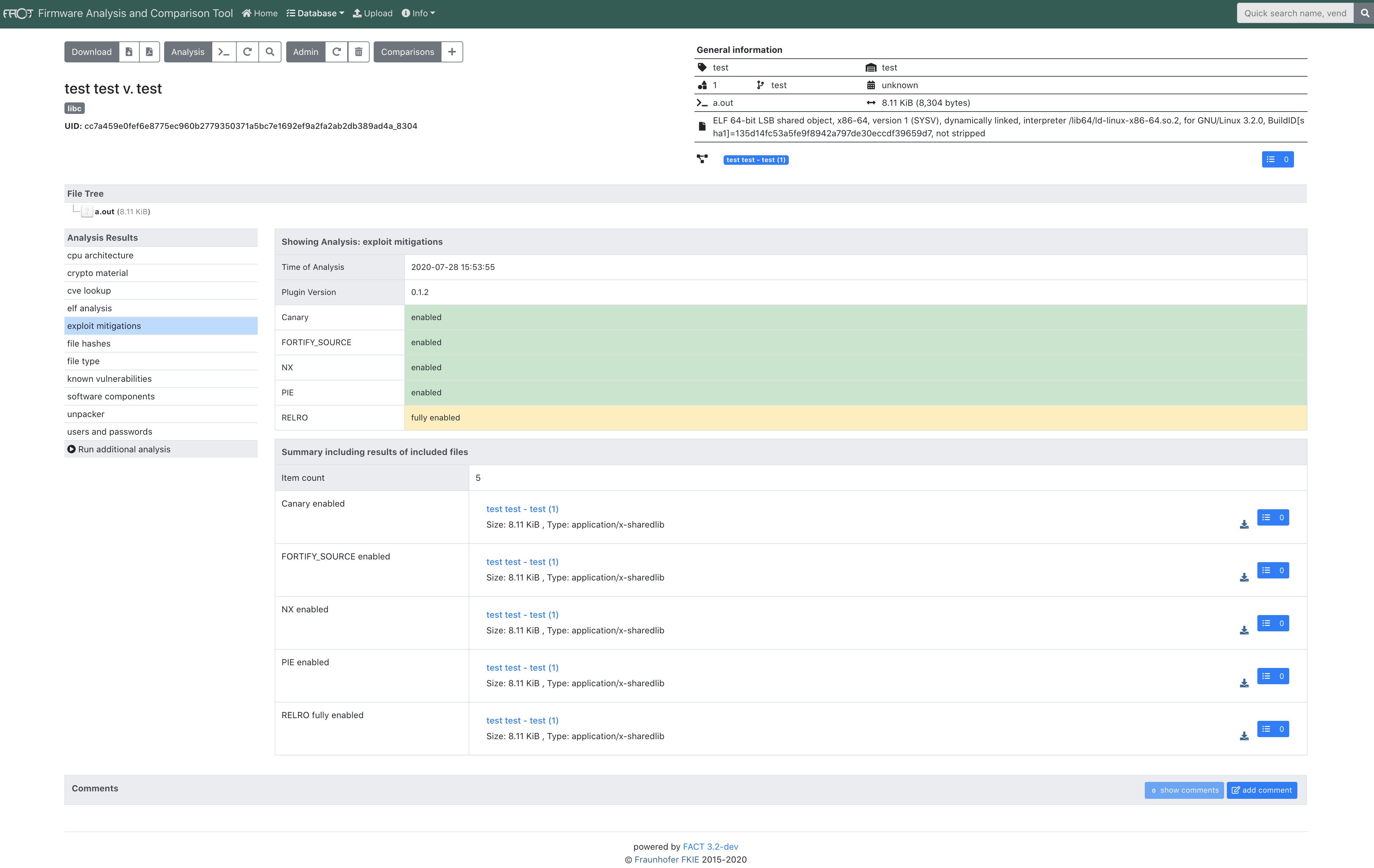
Task: Click Admin re-do analysis arrow icon
Action: point(337,52)
